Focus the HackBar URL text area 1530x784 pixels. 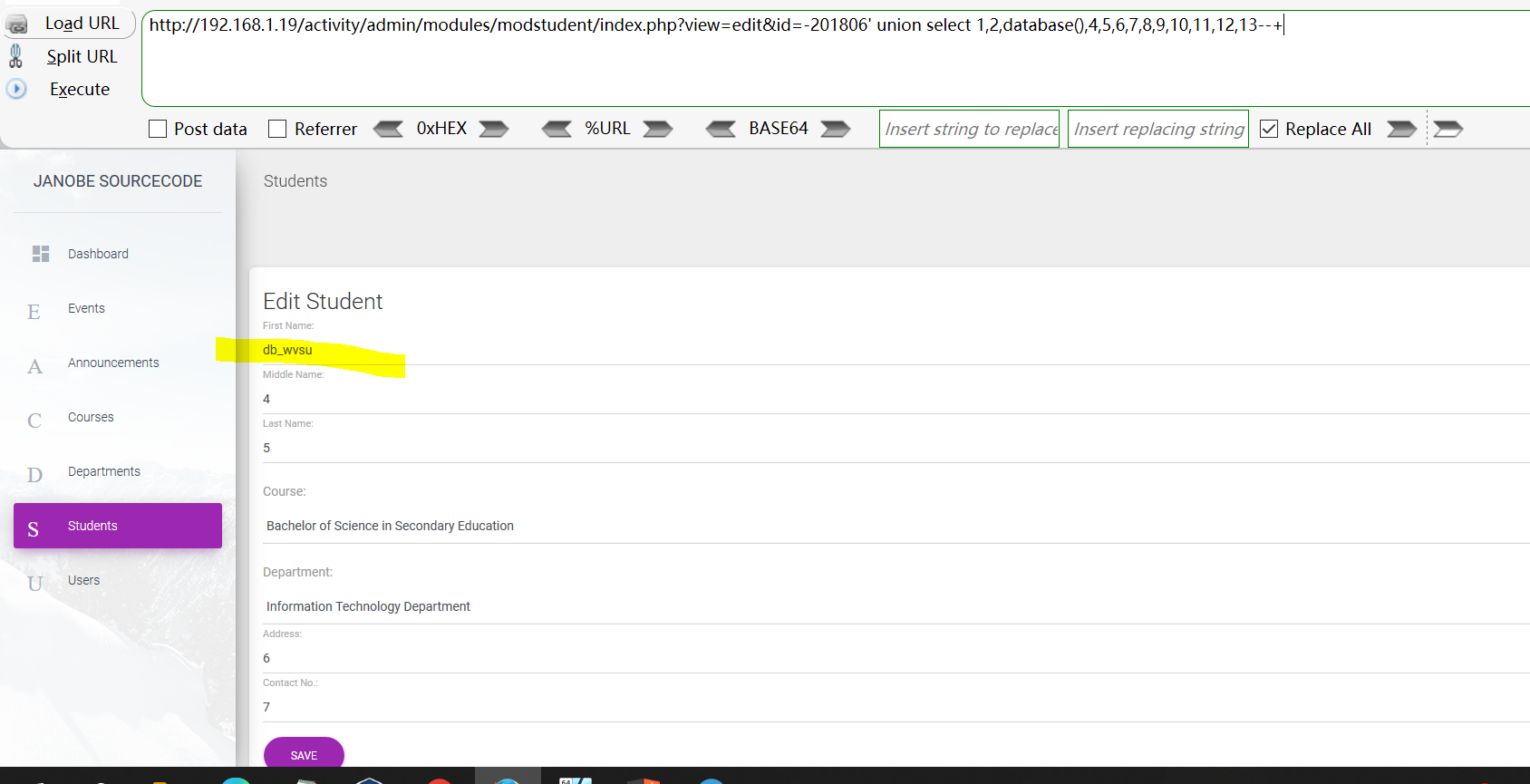(x=836, y=58)
